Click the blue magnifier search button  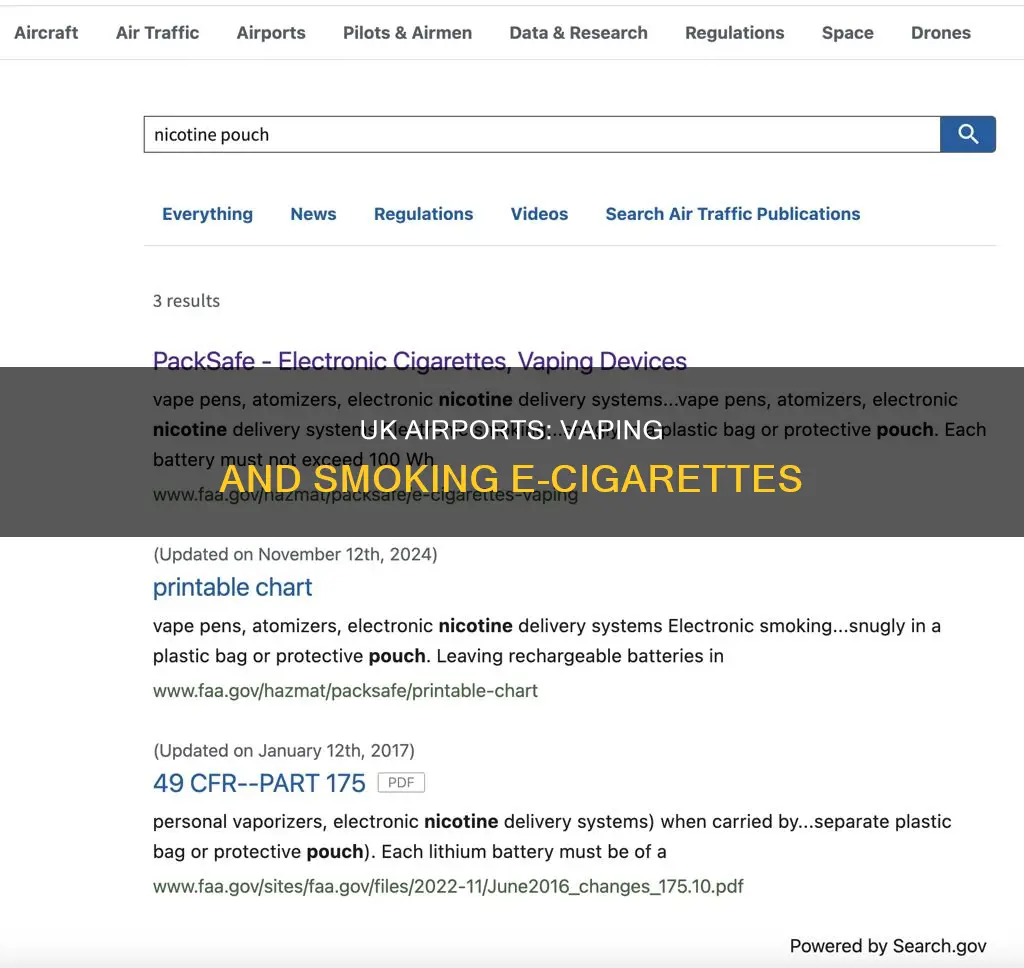click(968, 135)
